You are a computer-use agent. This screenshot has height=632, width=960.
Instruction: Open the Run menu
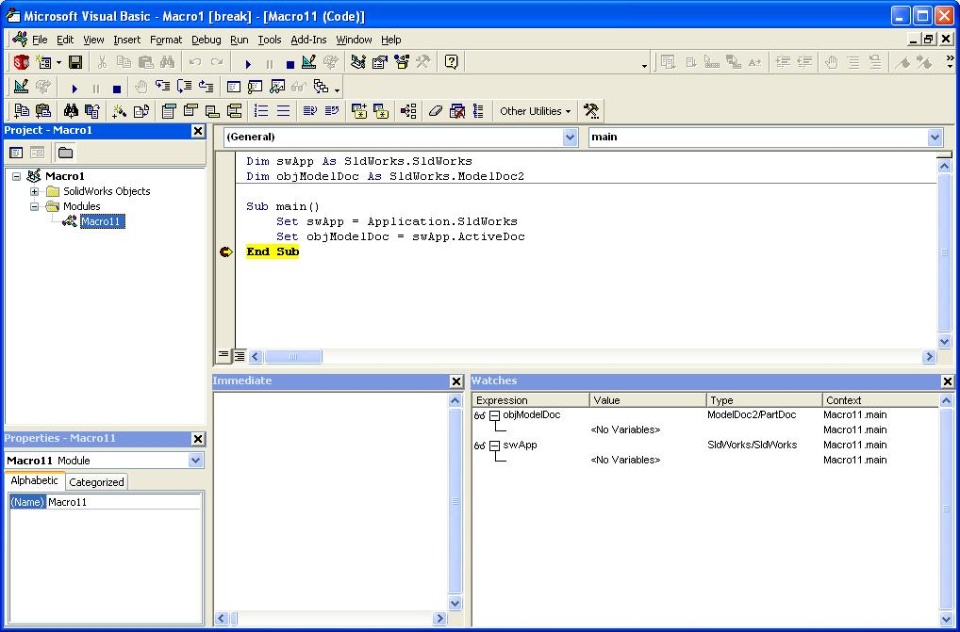(x=239, y=40)
